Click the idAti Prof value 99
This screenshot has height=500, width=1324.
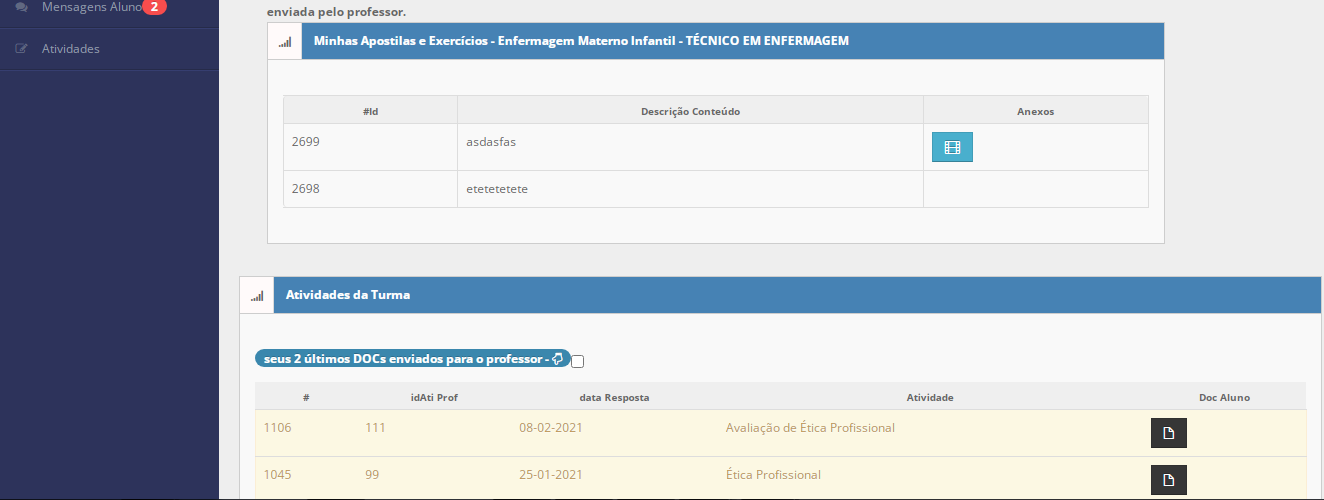[x=372, y=475]
